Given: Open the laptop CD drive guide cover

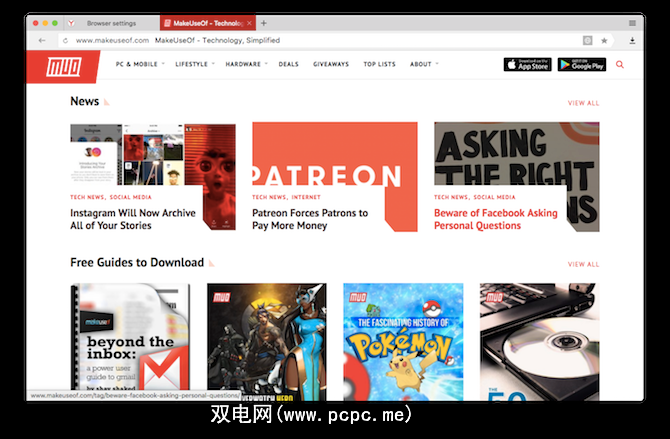Looking at the screenshot, I should 539,342.
